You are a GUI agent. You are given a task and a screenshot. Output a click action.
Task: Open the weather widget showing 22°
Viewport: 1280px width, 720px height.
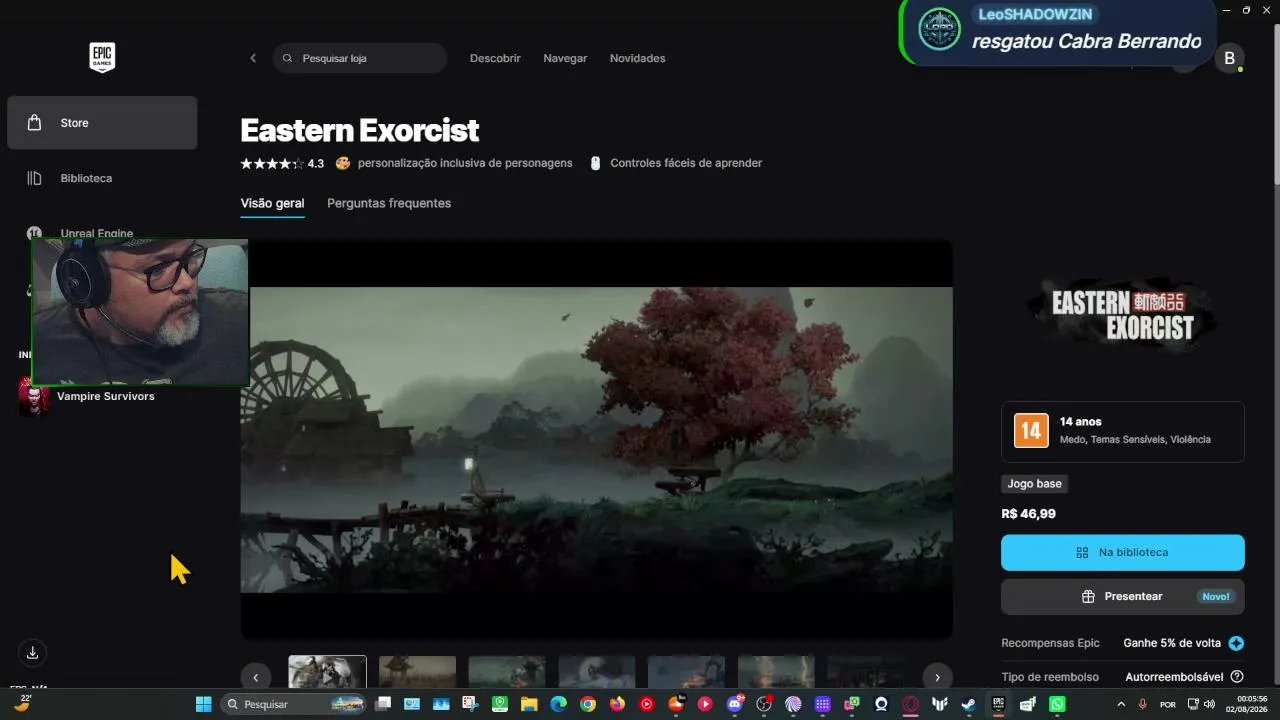click(21, 704)
